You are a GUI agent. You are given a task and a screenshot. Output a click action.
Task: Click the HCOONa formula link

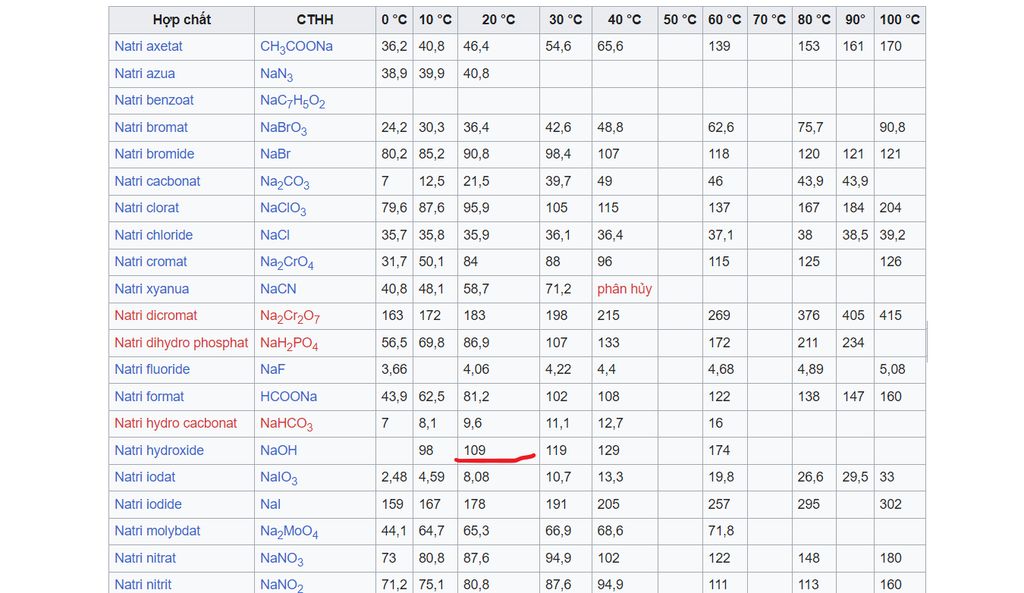point(288,396)
